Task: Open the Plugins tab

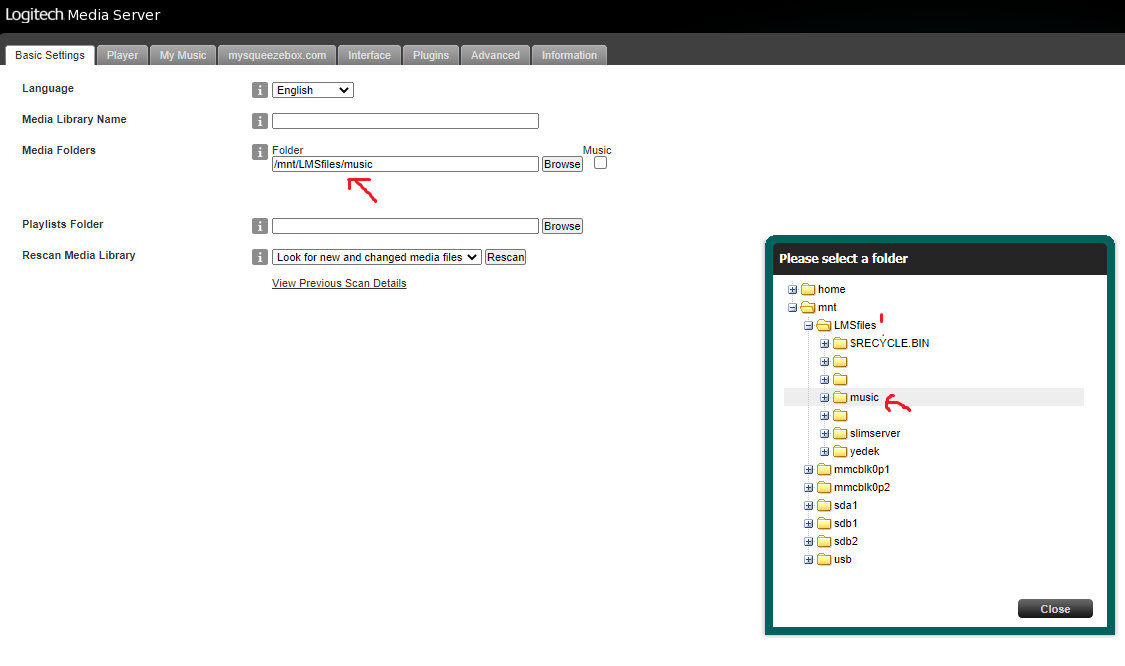Action: 430,55
